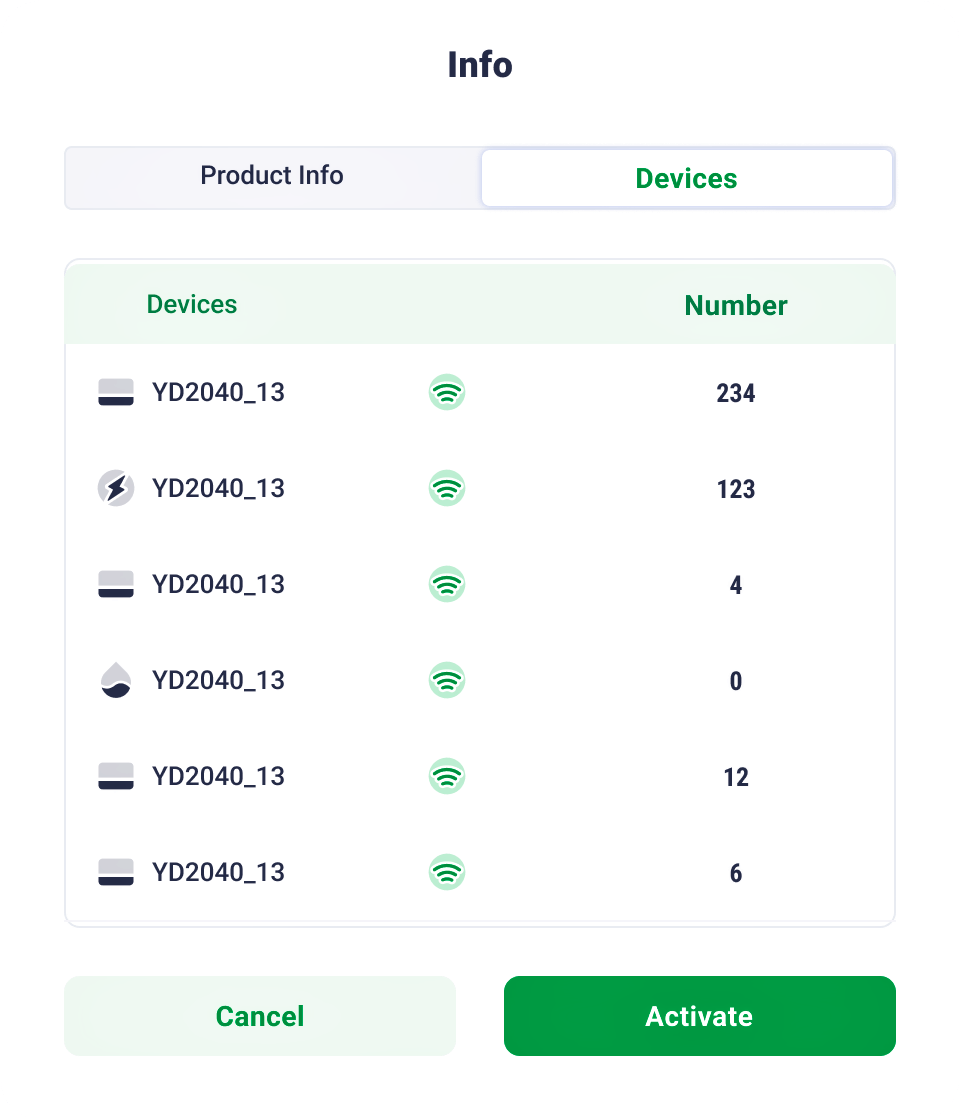Click the card icon beside number 234
This screenshot has height=1120, width=960.
click(x=116, y=393)
